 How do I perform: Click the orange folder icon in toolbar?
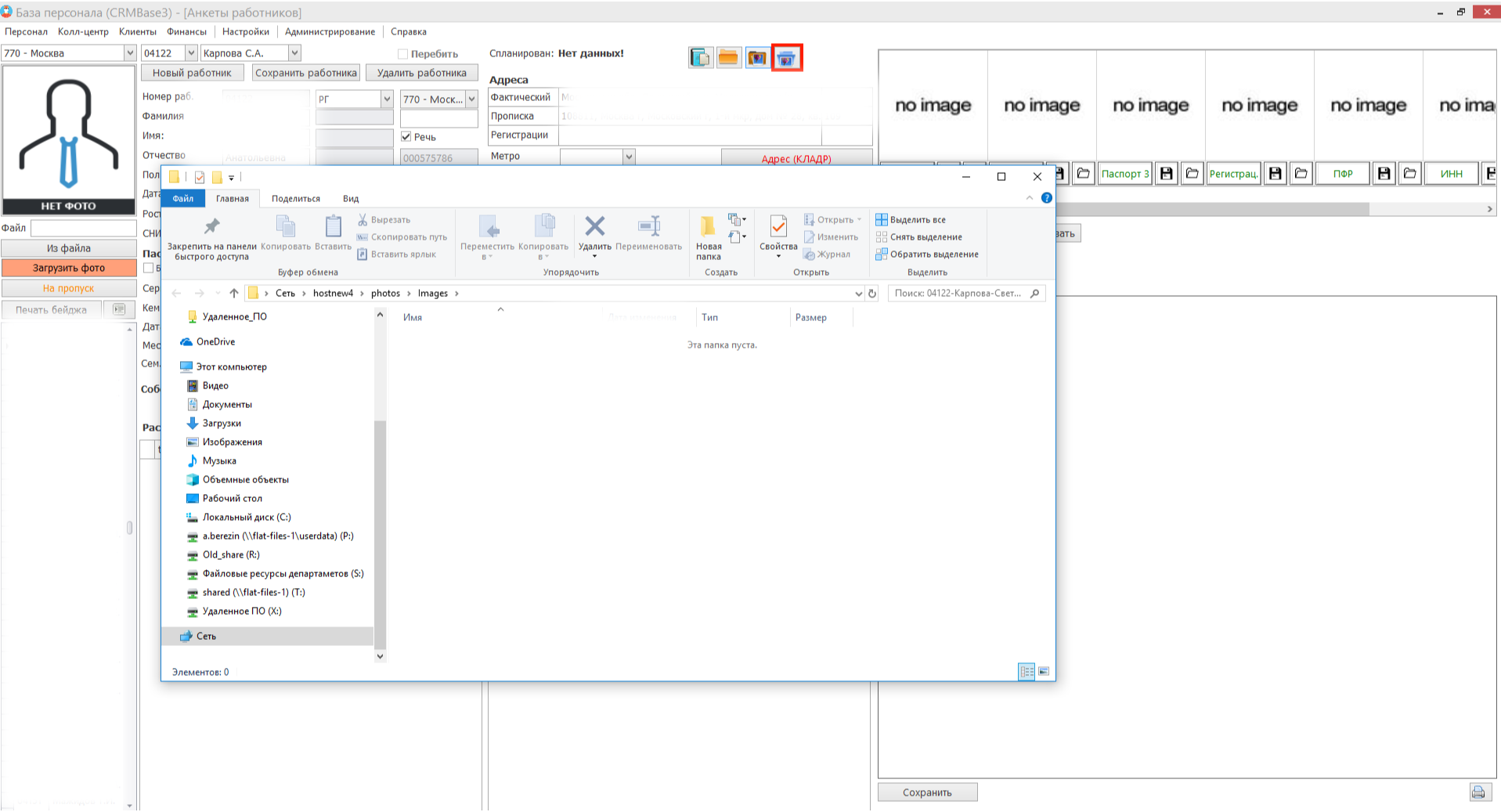(728, 58)
